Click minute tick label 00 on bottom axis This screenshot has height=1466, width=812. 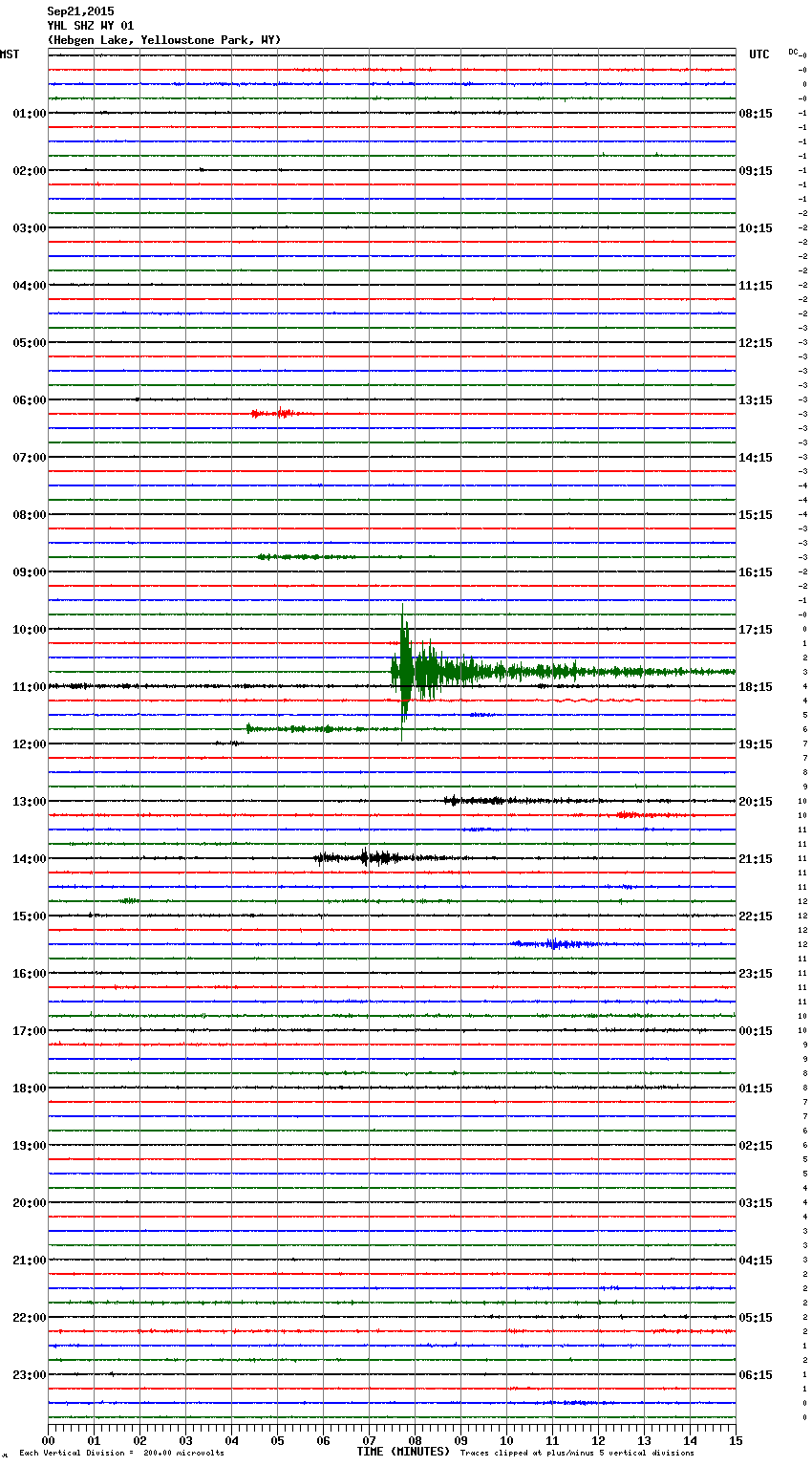click(48, 1440)
